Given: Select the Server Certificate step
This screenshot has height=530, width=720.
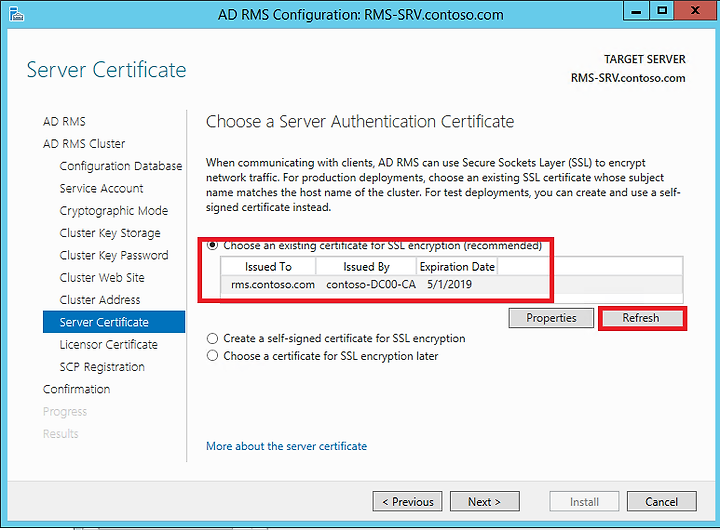Looking at the screenshot, I should click(114, 322).
